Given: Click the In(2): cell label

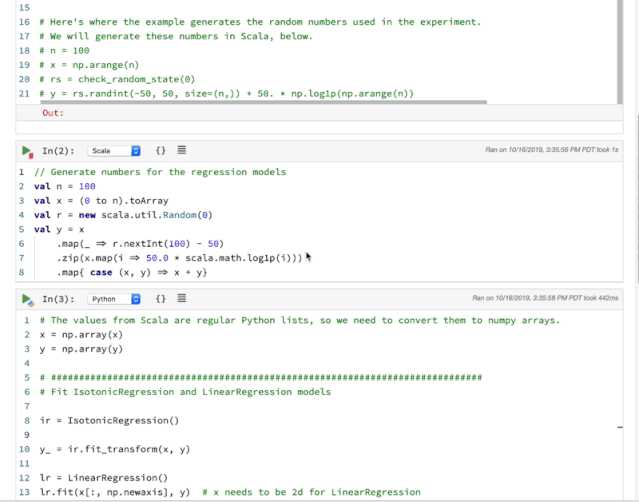Looking at the screenshot, I should pyautogui.click(x=58, y=151).
